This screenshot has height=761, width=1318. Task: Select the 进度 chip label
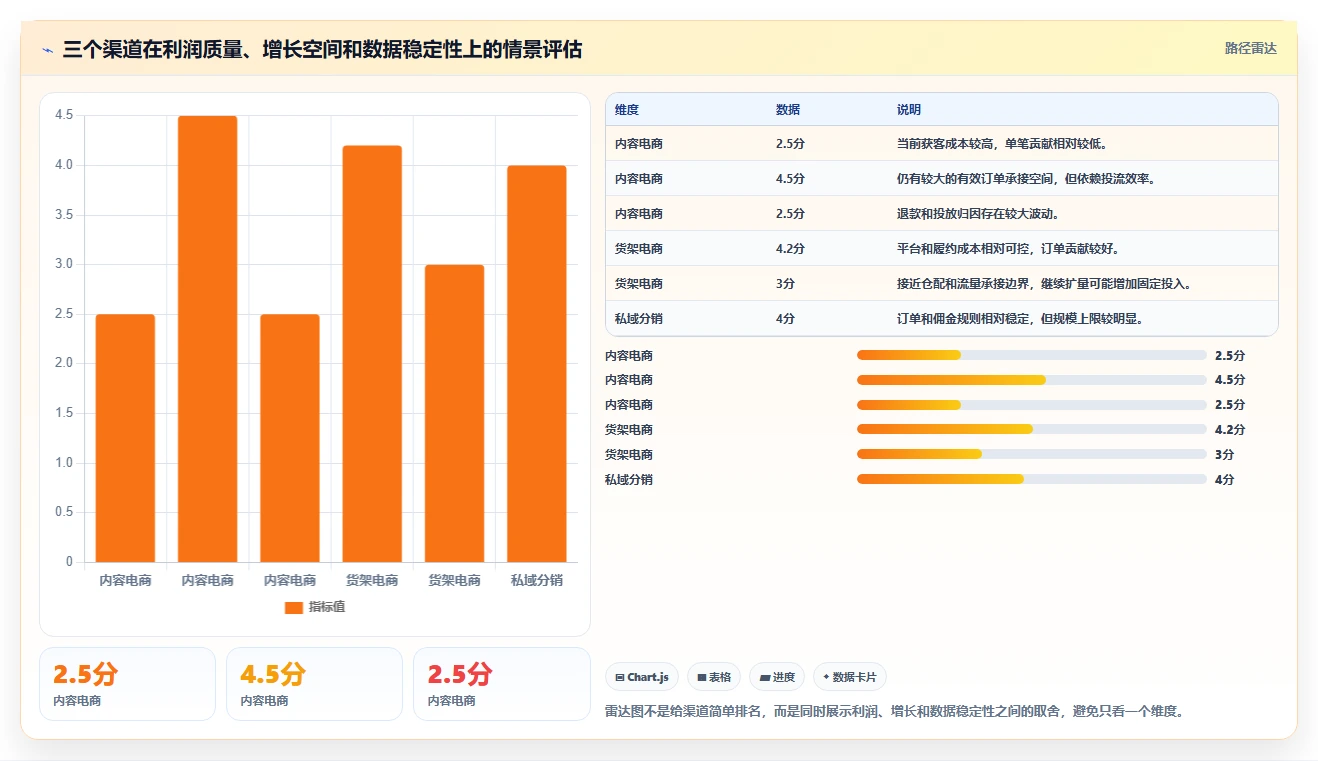coord(784,677)
